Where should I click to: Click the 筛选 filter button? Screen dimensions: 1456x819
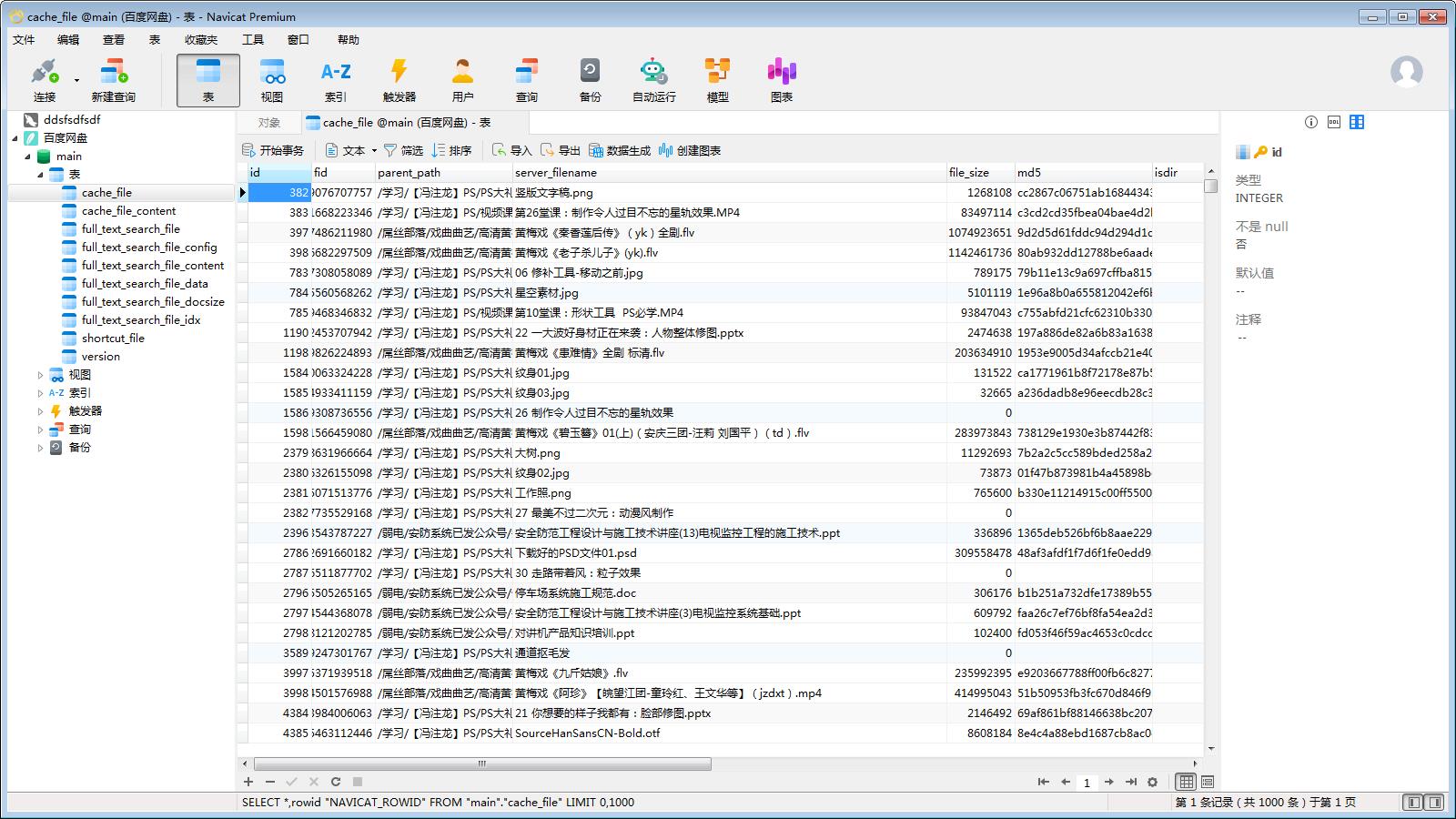click(x=403, y=151)
